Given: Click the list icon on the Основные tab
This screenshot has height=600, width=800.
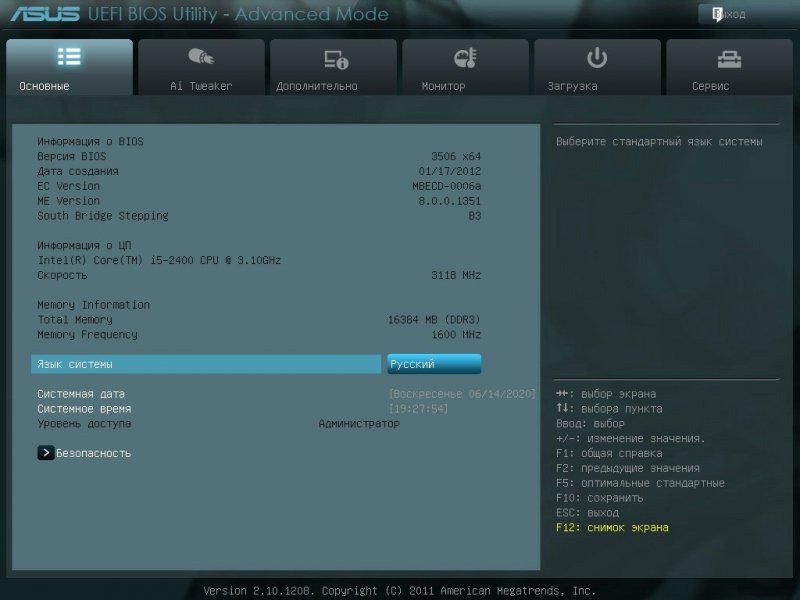Looking at the screenshot, I should (x=69, y=57).
